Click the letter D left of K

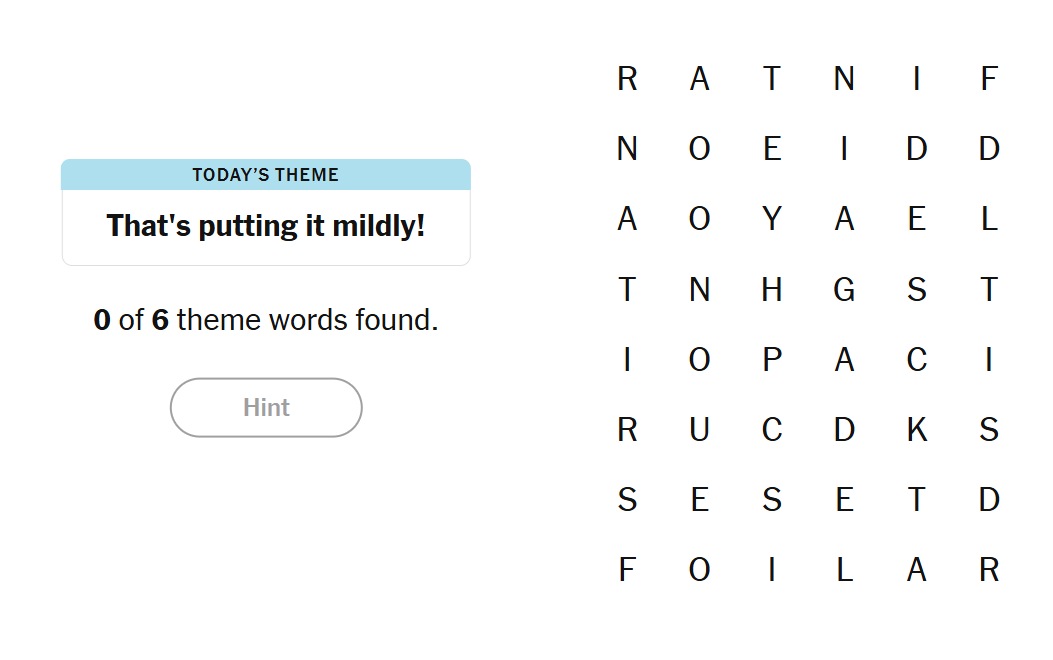click(x=844, y=429)
